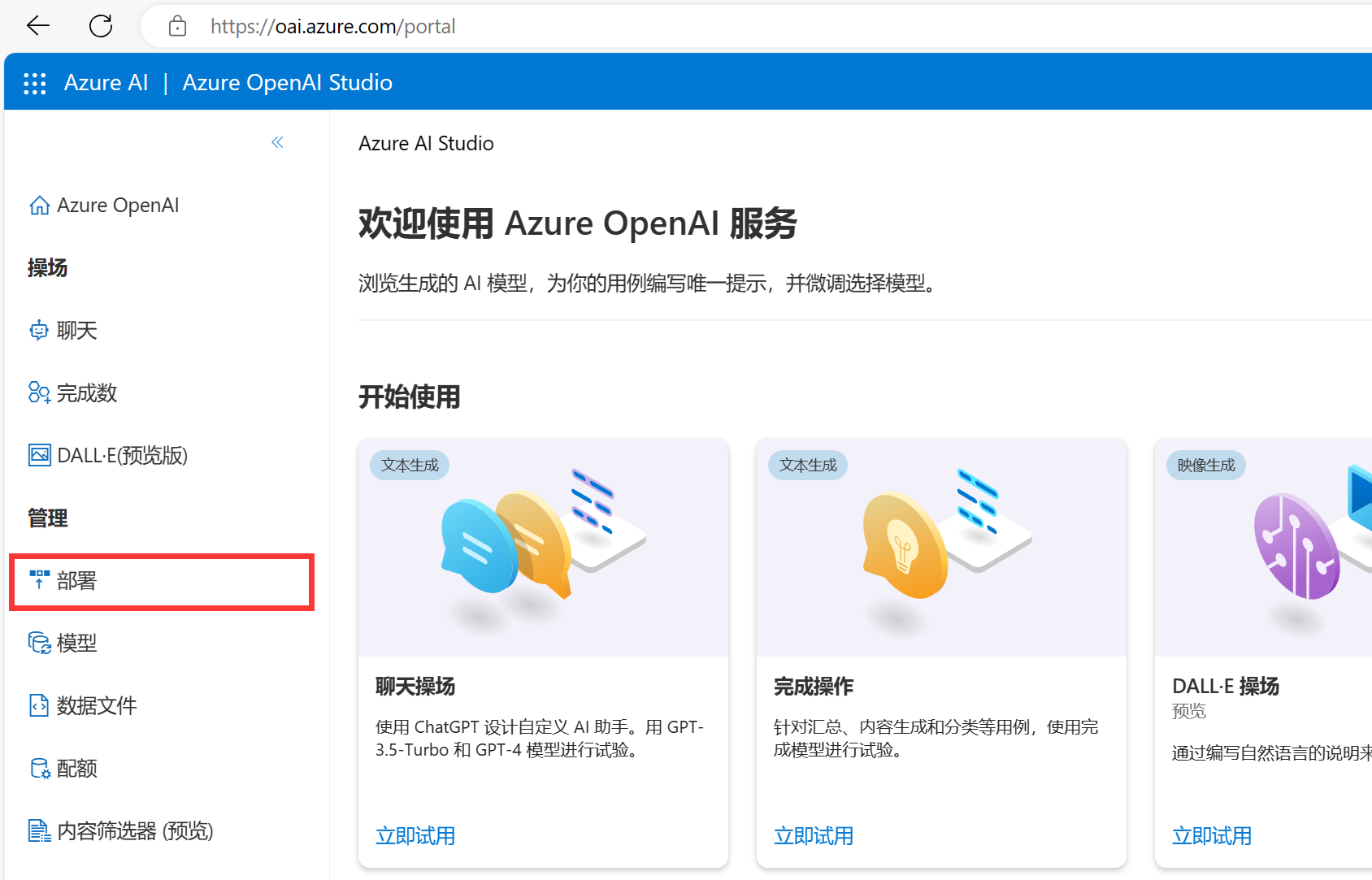The height and width of the screenshot is (880, 1372).
Task: Click Azure OpenAI Studio in the header
Action: 287,83
